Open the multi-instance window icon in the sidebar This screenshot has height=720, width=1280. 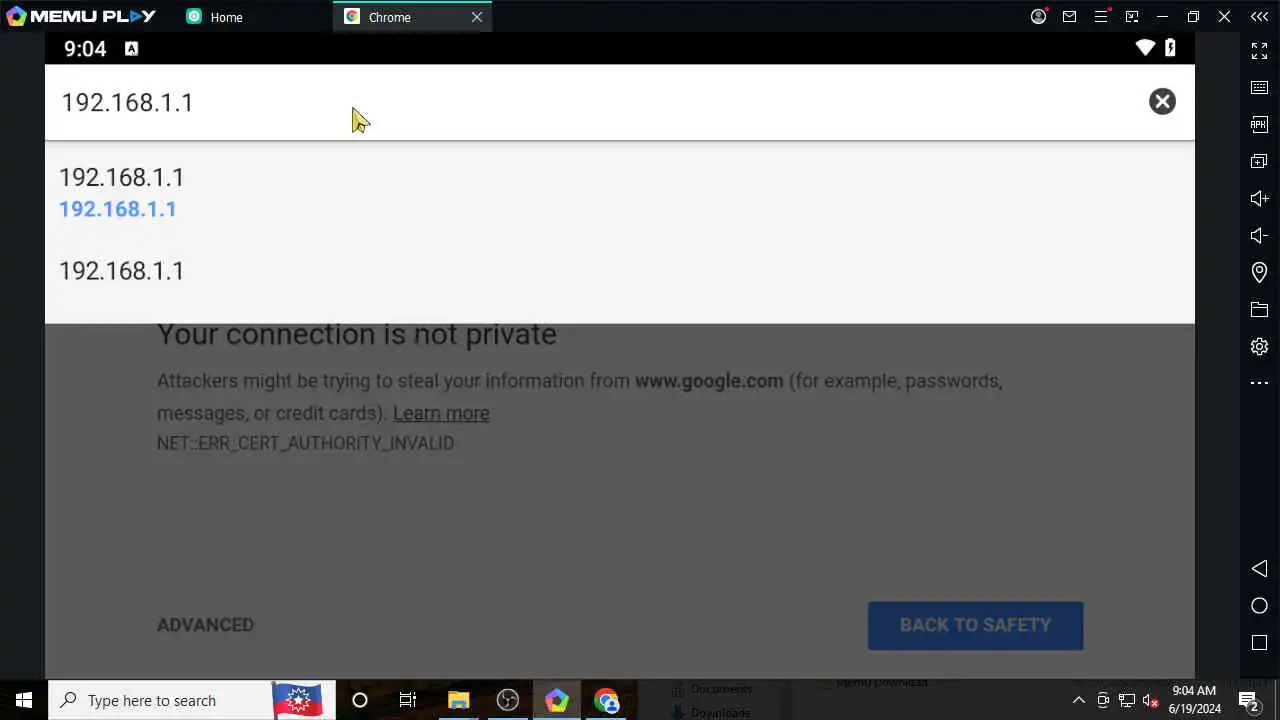(1259, 162)
